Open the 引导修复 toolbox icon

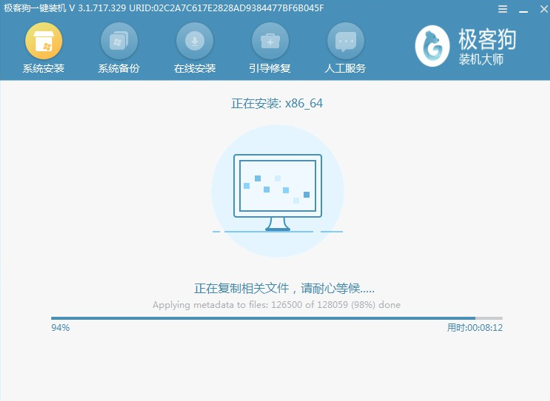[x=270, y=41]
